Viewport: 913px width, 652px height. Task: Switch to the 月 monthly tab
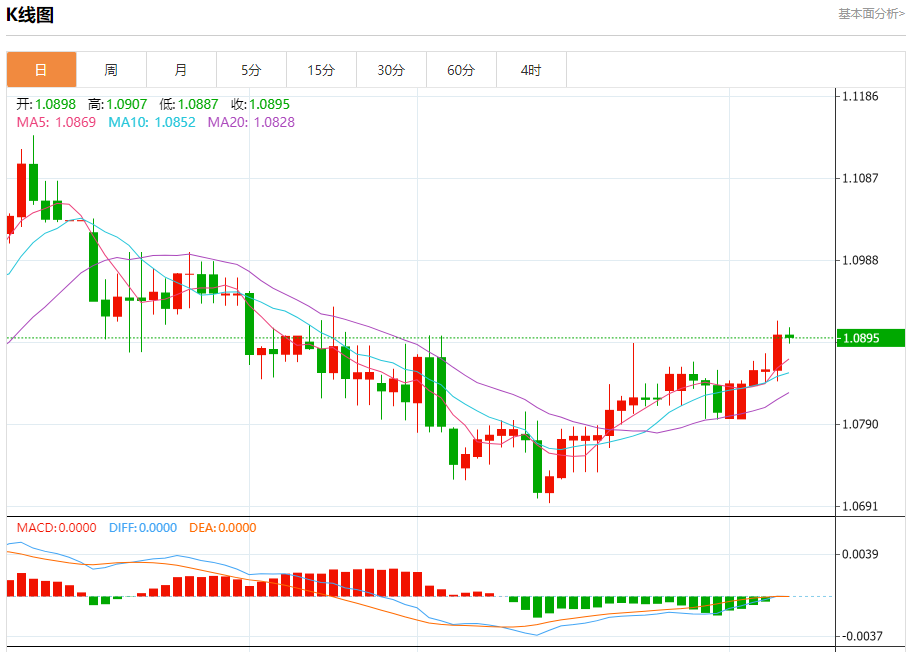click(181, 70)
